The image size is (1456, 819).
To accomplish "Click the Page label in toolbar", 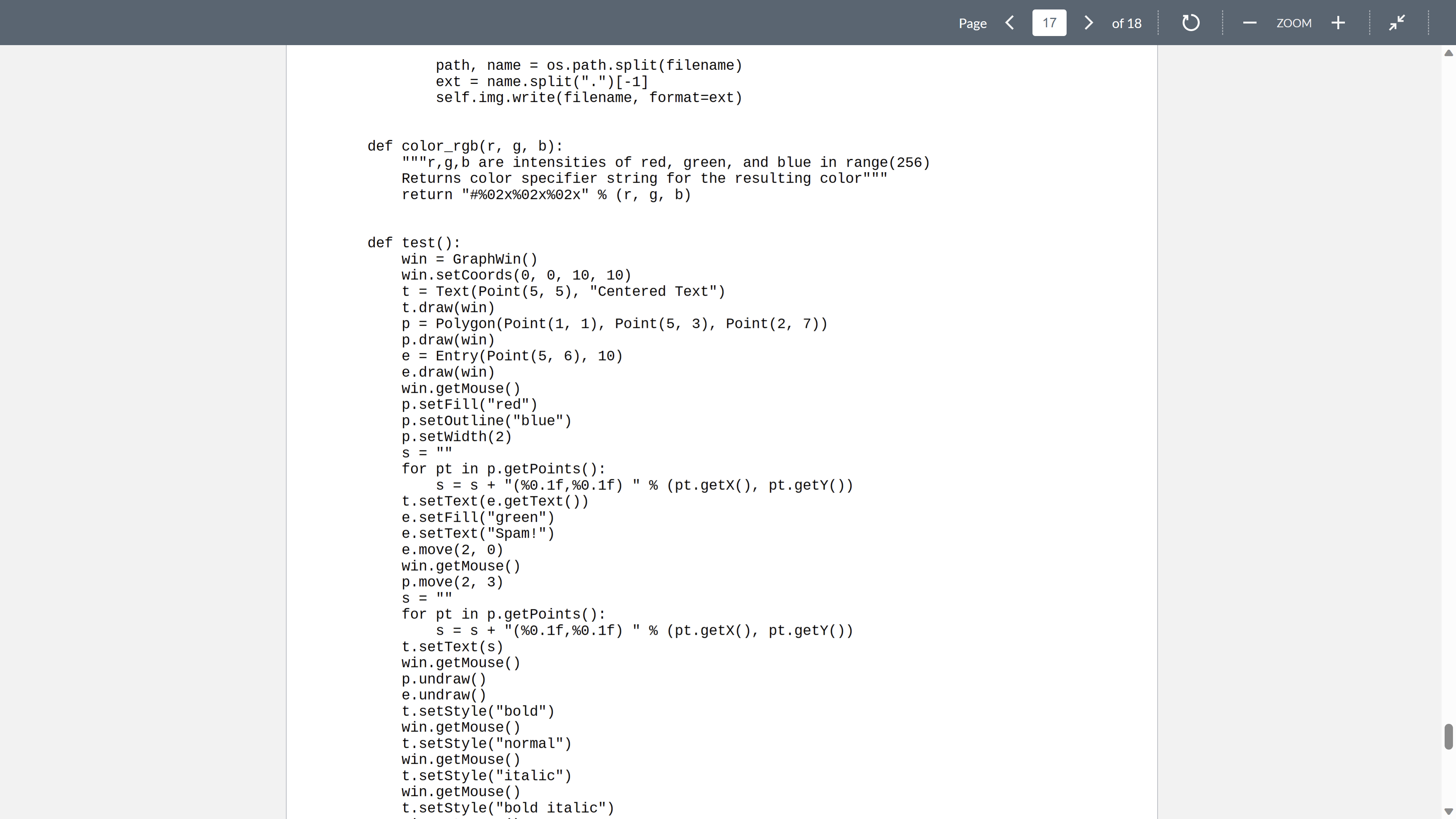I will (972, 24).
